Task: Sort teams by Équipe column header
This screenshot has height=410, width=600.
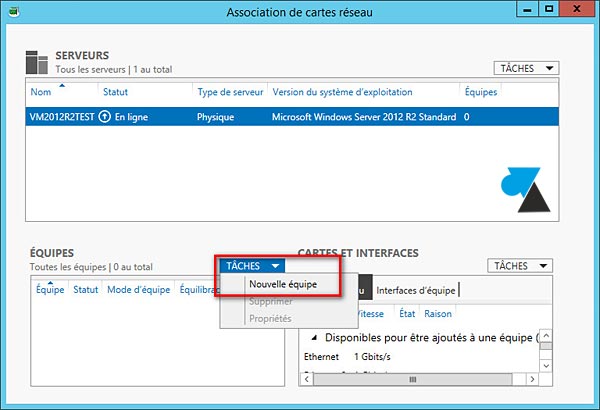Action: (x=50, y=290)
